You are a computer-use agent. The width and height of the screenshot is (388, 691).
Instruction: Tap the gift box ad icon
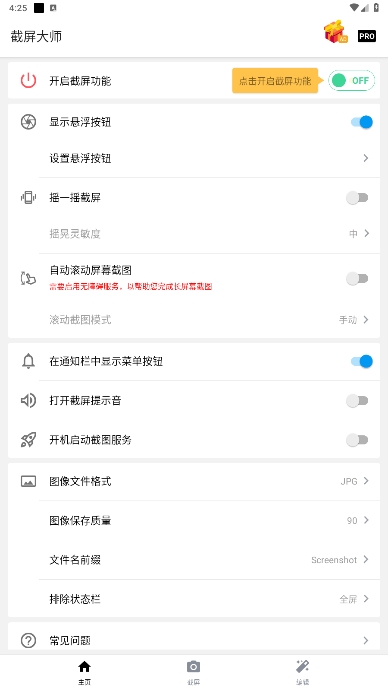point(336,32)
